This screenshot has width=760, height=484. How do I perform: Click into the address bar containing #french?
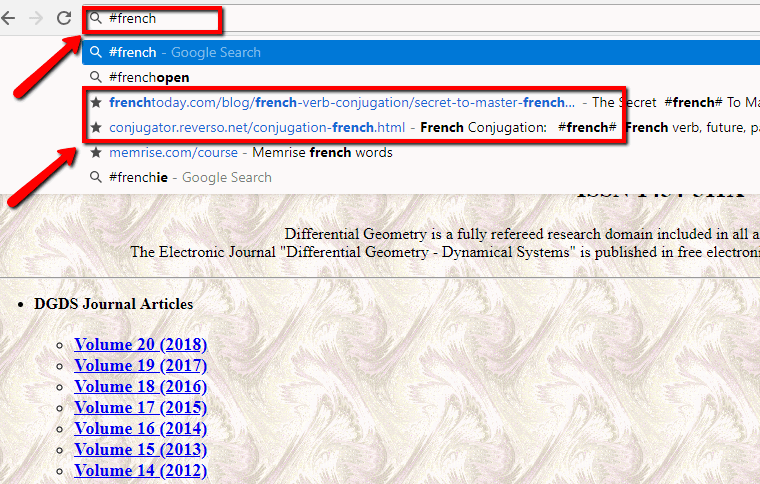click(421, 18)
